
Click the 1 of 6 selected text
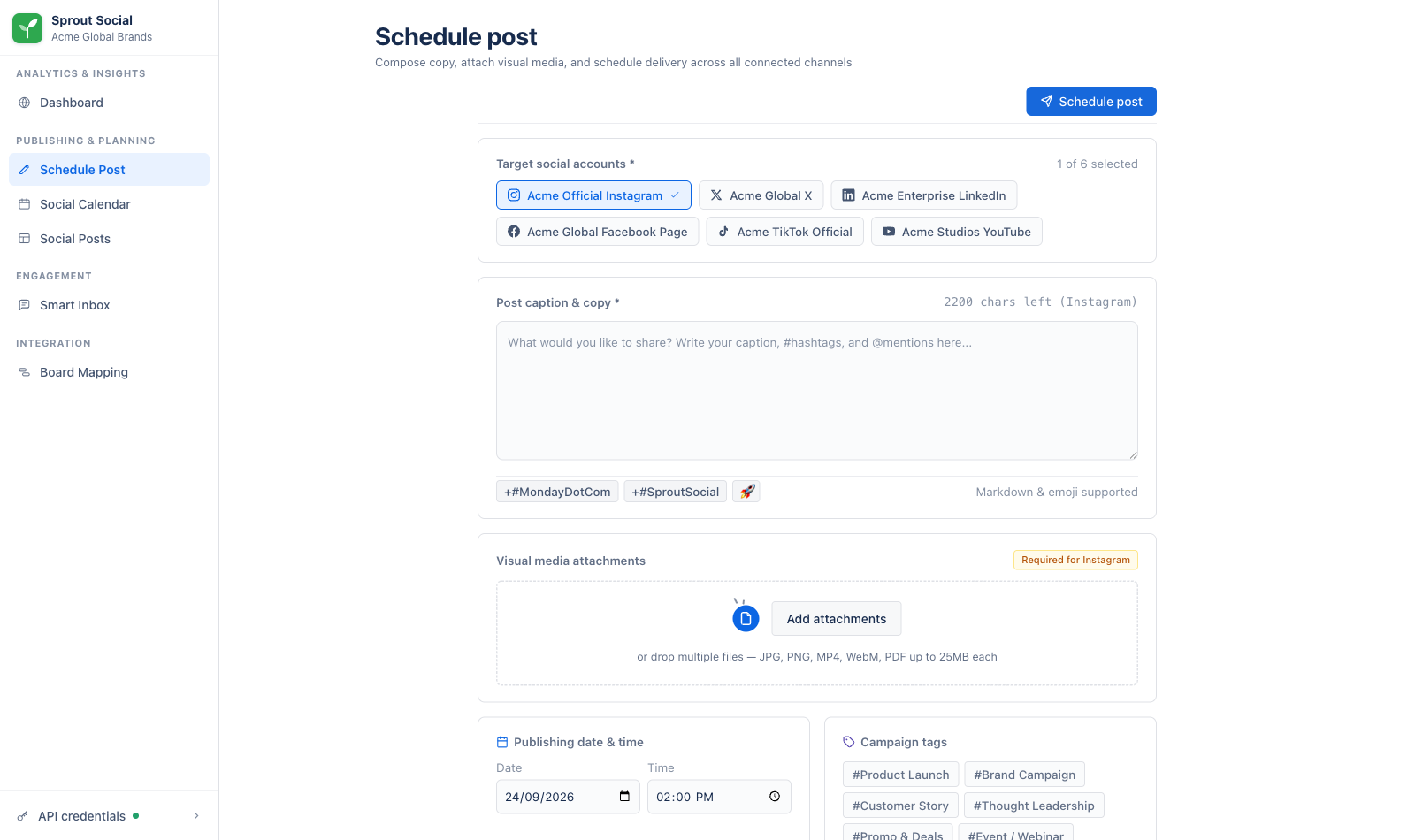[1097, 164]
